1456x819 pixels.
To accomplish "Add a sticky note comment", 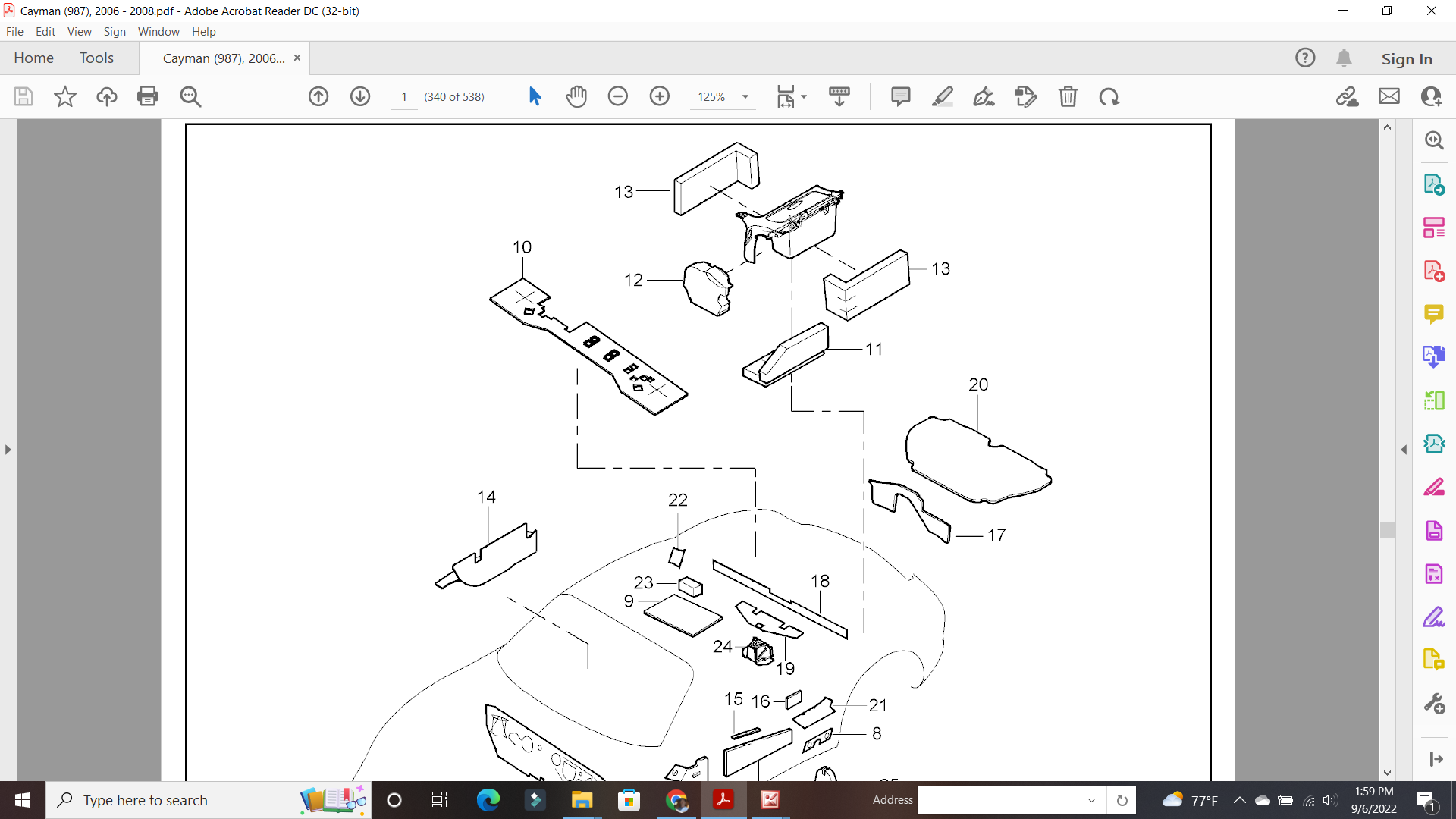I will point(900,96).
